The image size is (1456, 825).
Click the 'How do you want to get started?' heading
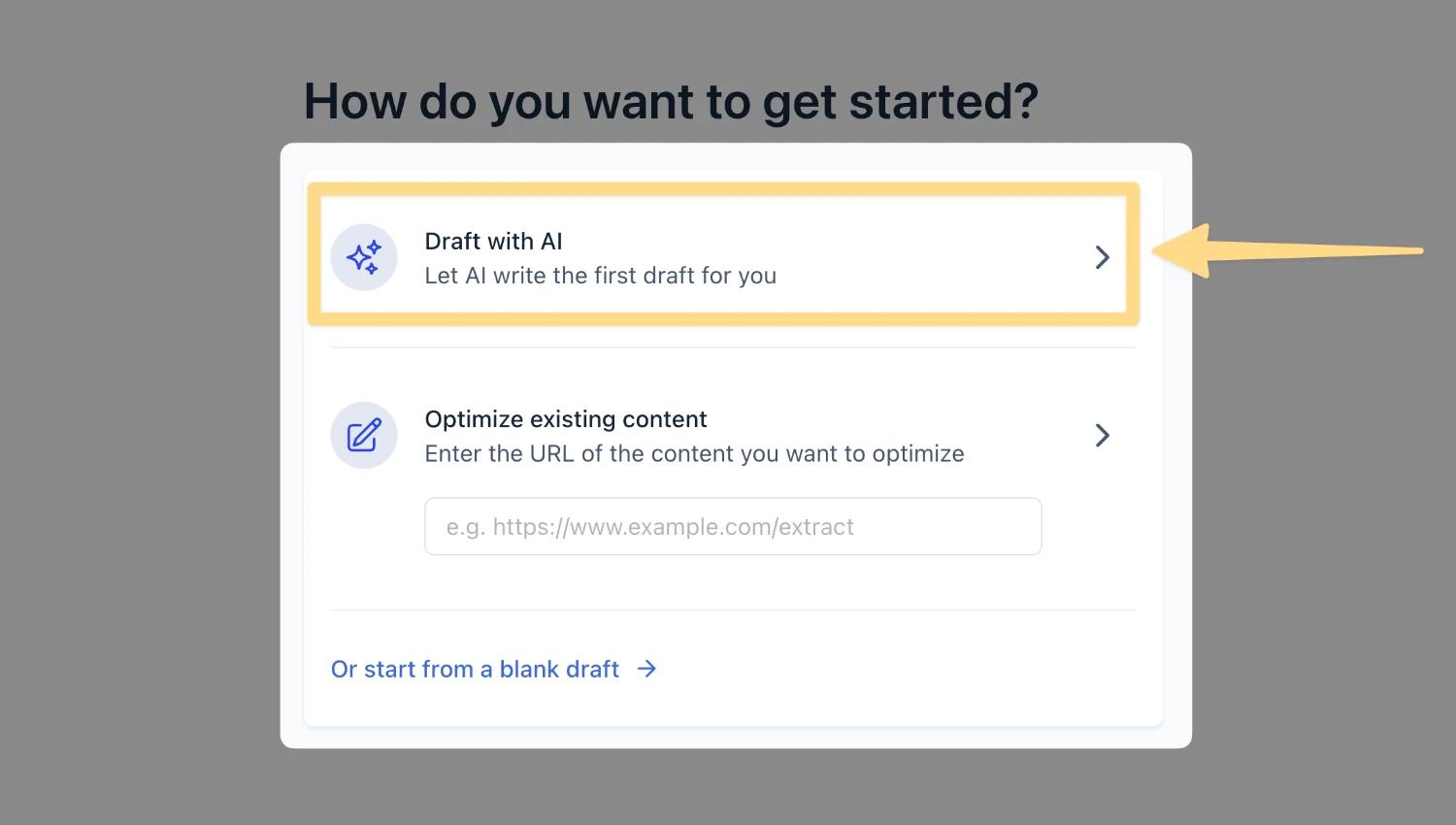click(671, 101)
